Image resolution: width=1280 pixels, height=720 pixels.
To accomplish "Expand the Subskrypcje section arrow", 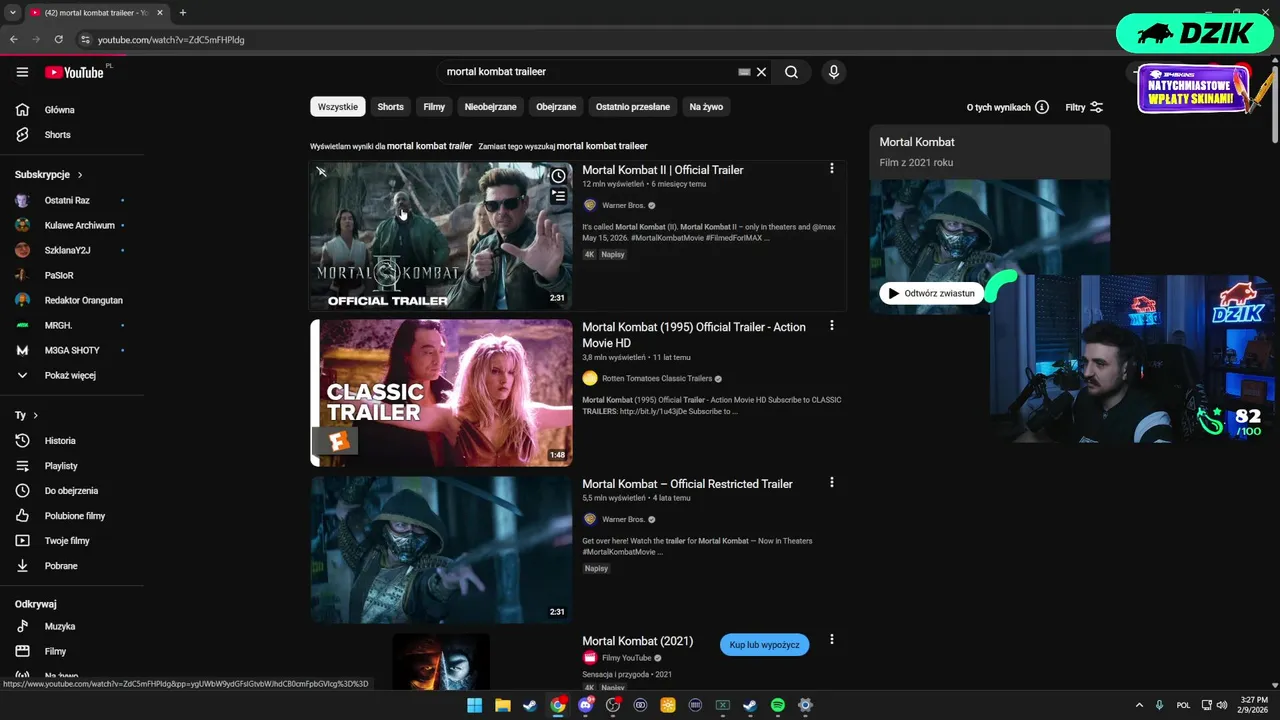I will pyautogui.click(x=80, y=175).
